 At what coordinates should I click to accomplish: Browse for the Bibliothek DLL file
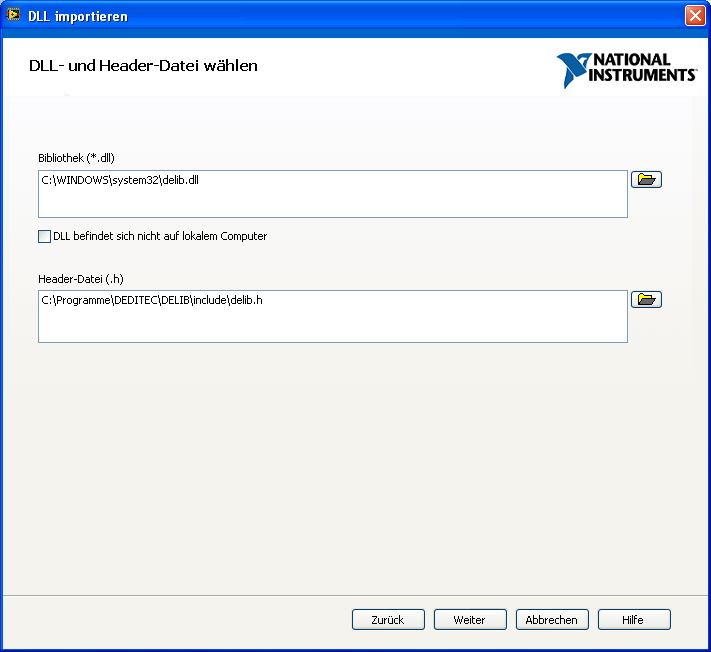coord(646,180)
